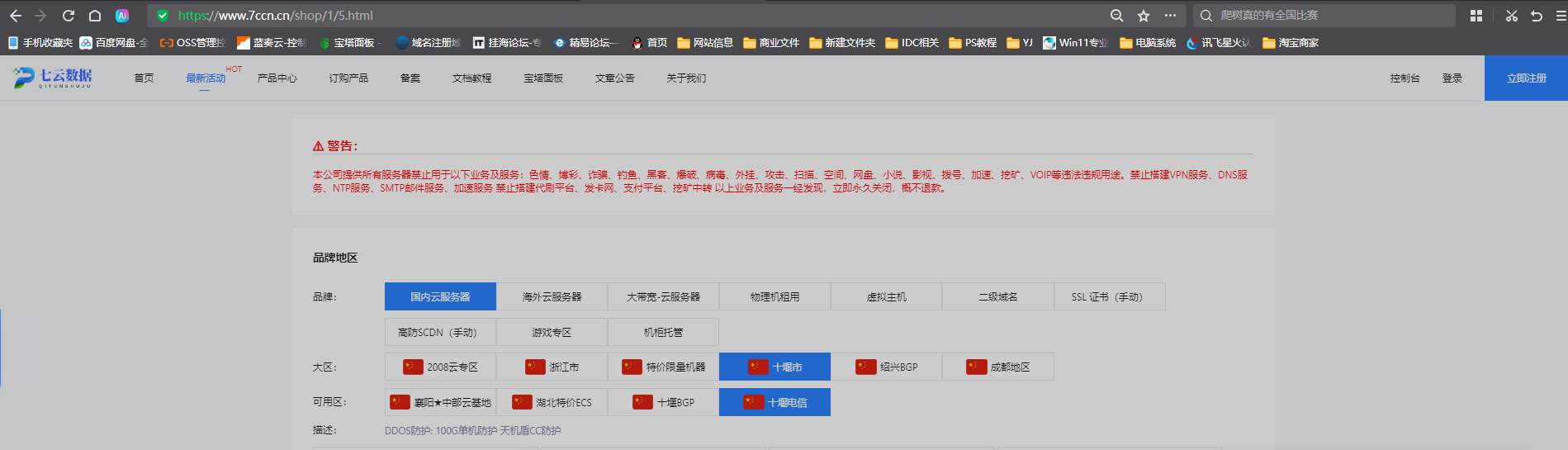Viewport: 1568px width, 450px height.
Task: Open 产品中心 in the site navigation
Action: pyautogui.click(x=277, y=78)
